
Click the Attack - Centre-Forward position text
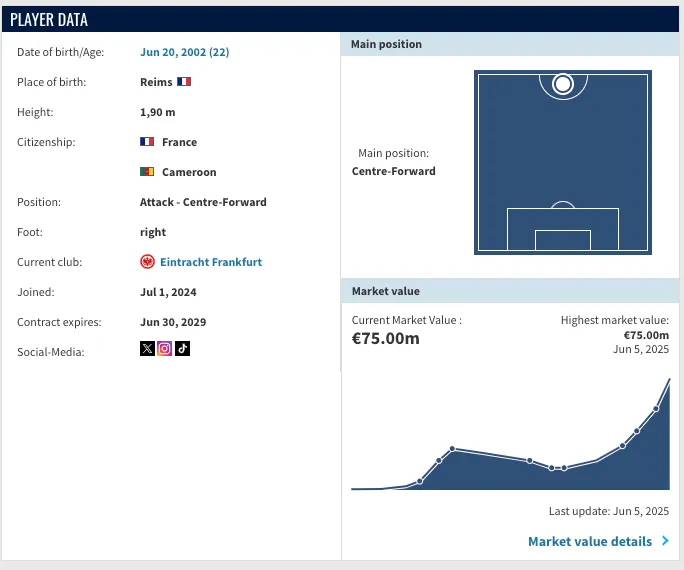[203, 202]
